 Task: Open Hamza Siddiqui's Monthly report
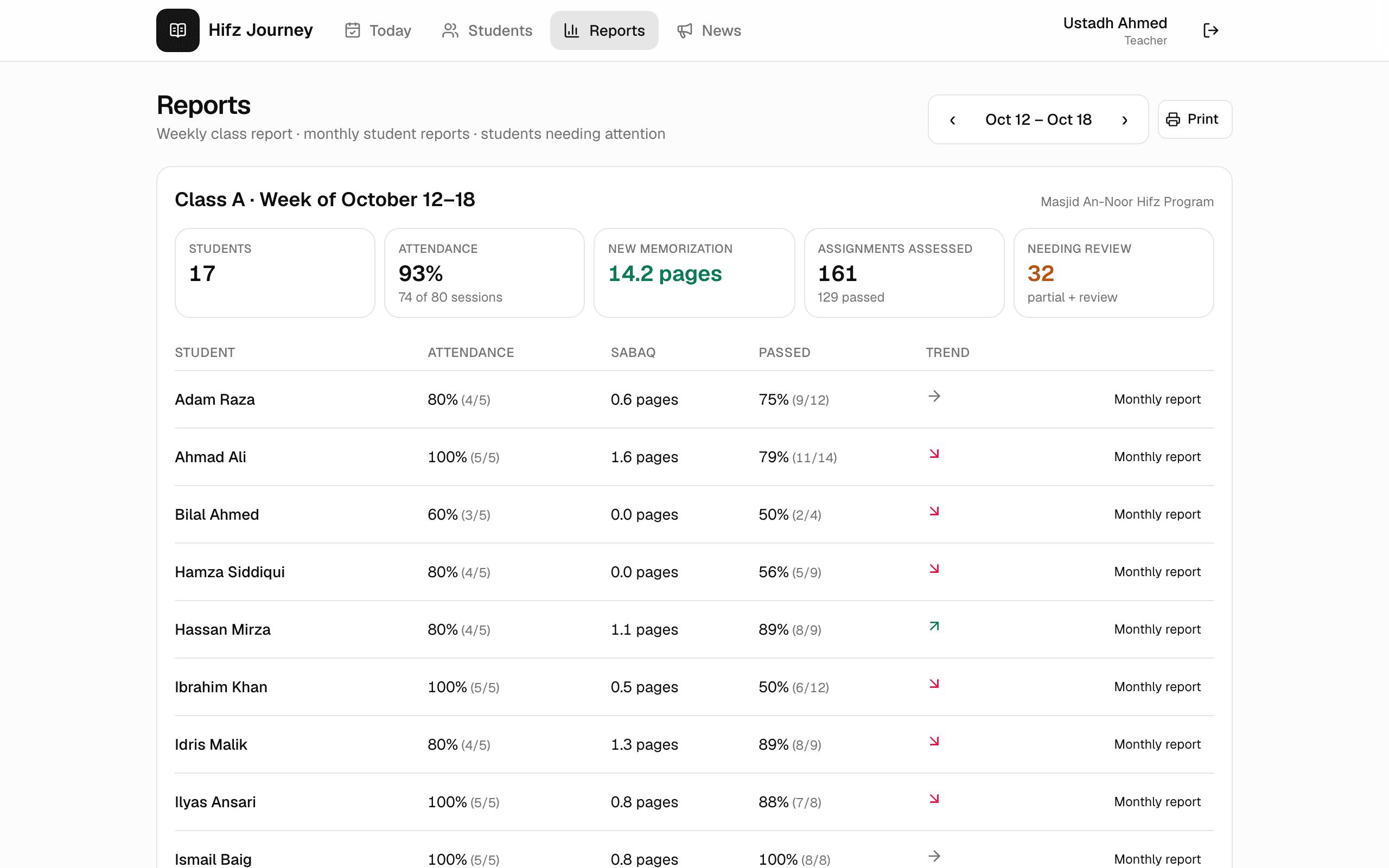(1157, 571)
